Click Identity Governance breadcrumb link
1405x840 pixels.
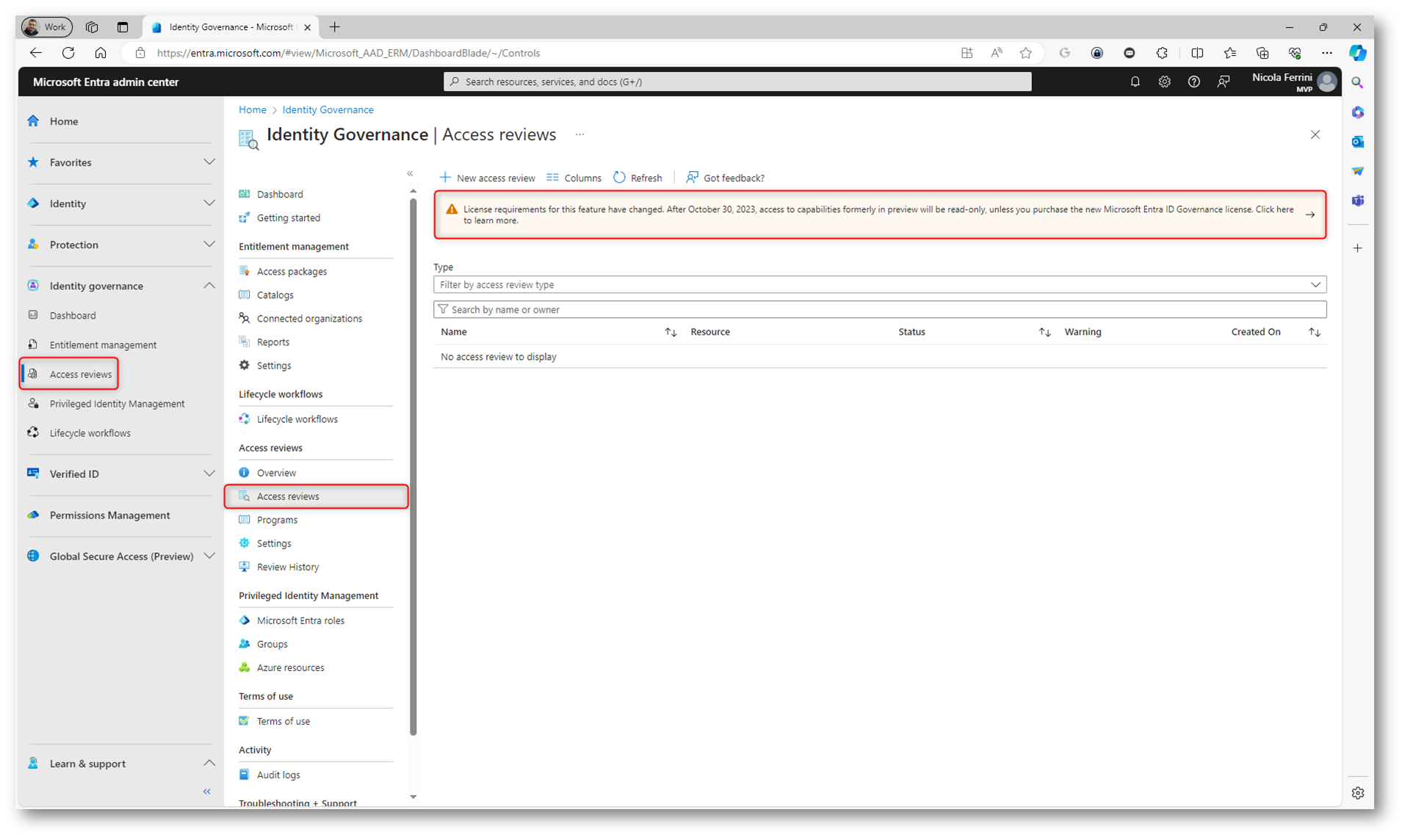point(328,109)
